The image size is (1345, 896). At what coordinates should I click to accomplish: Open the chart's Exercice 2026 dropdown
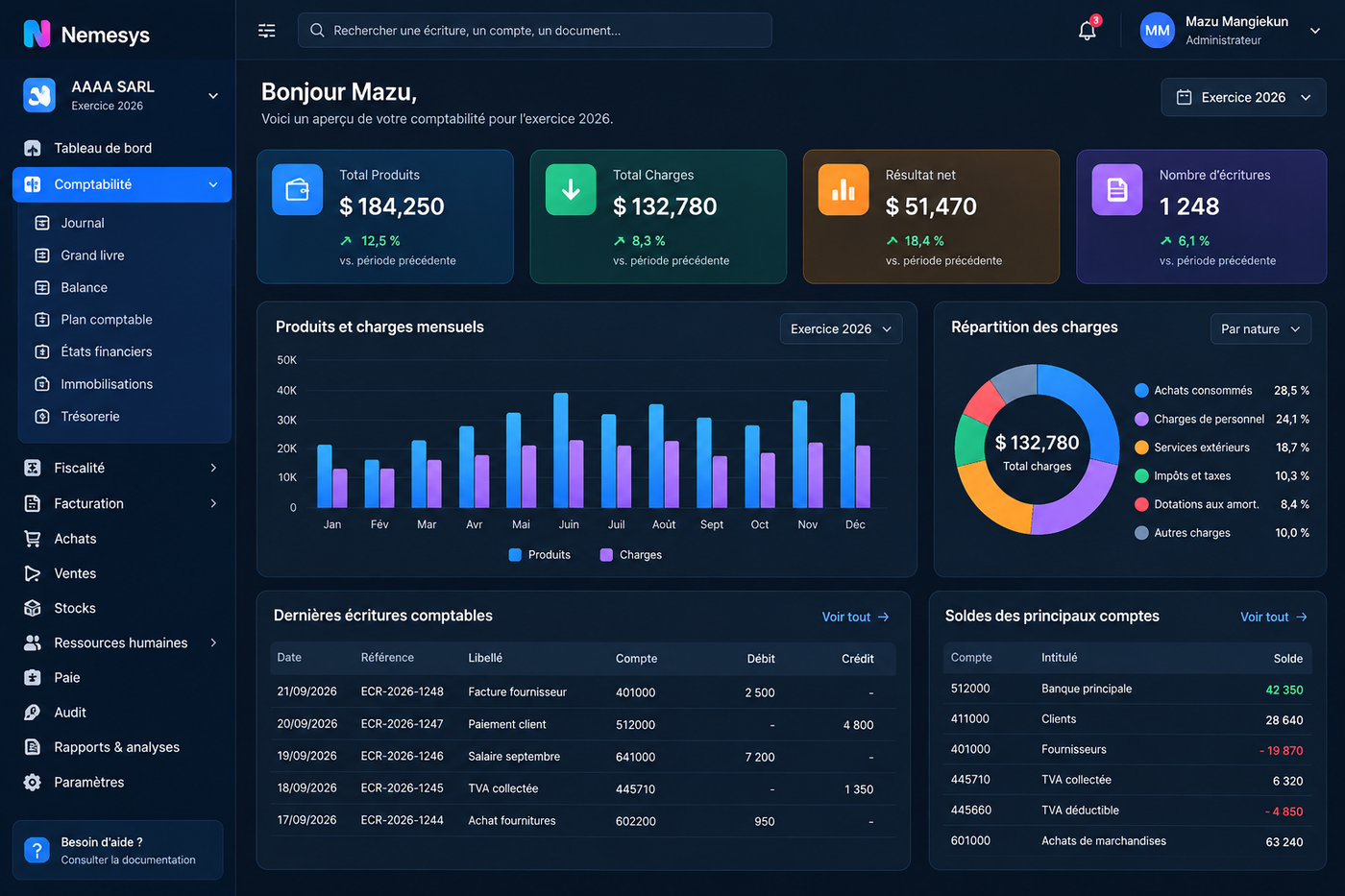pyautogui.click(x=841, y=328)
